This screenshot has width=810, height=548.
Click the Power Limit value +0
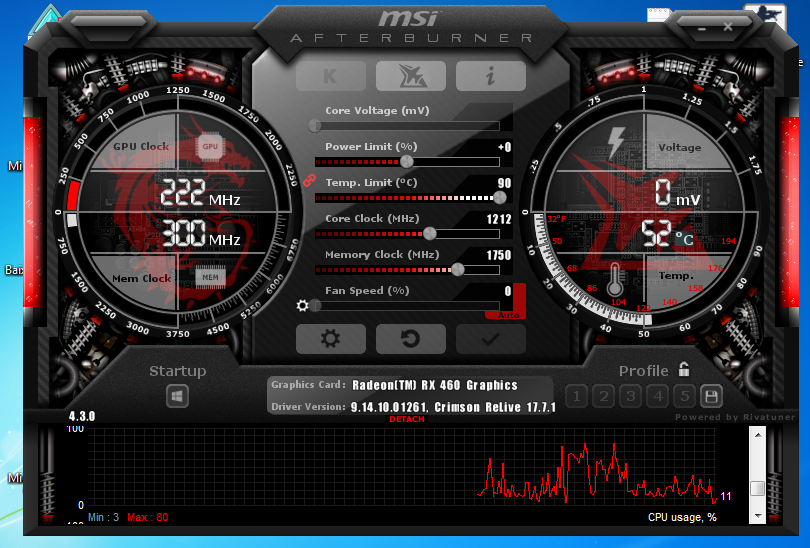click(505, 147)
